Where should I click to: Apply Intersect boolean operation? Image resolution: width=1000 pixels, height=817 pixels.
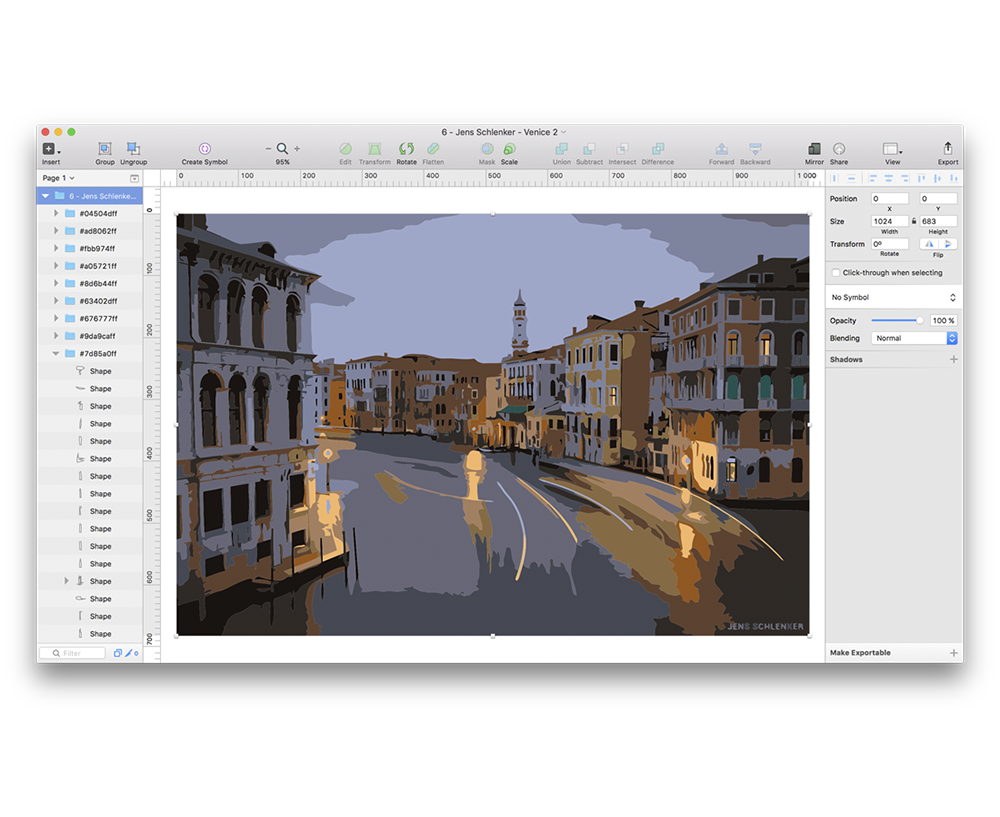[x=622, y=149]
